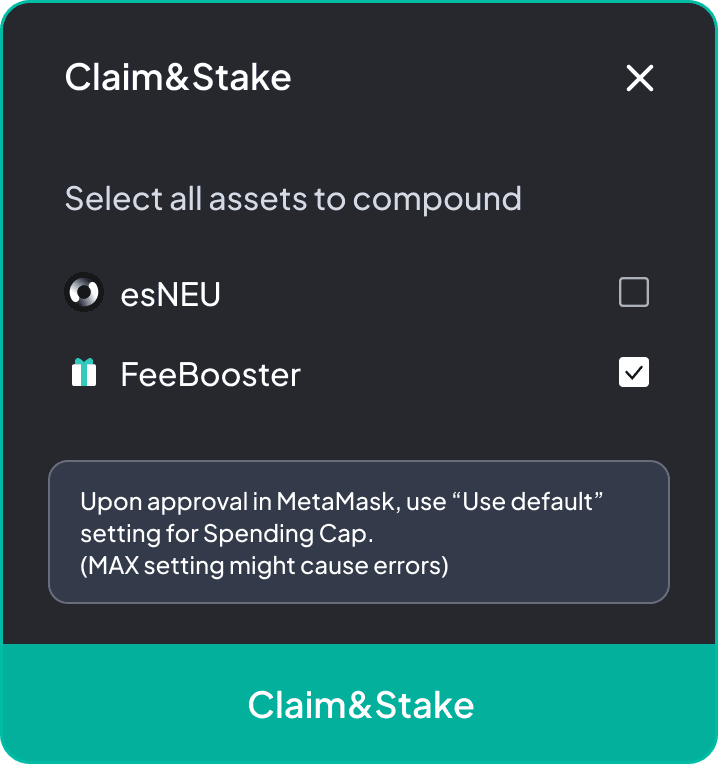Click the word "compound" in the heading
Image resolution: width=718 pixels, height=764 pixels.
pyautogui.click(x=437, y=200)
